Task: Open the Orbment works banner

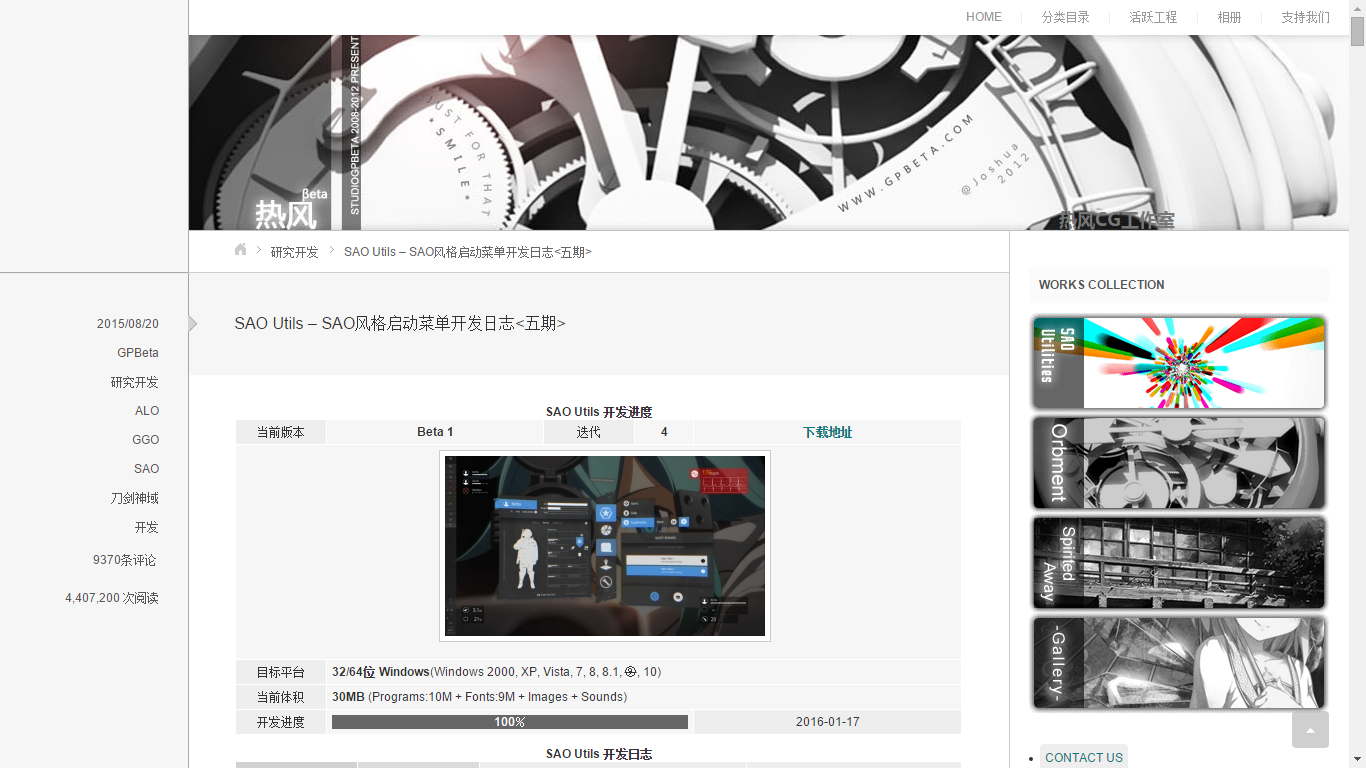Action: (1179, 463)
